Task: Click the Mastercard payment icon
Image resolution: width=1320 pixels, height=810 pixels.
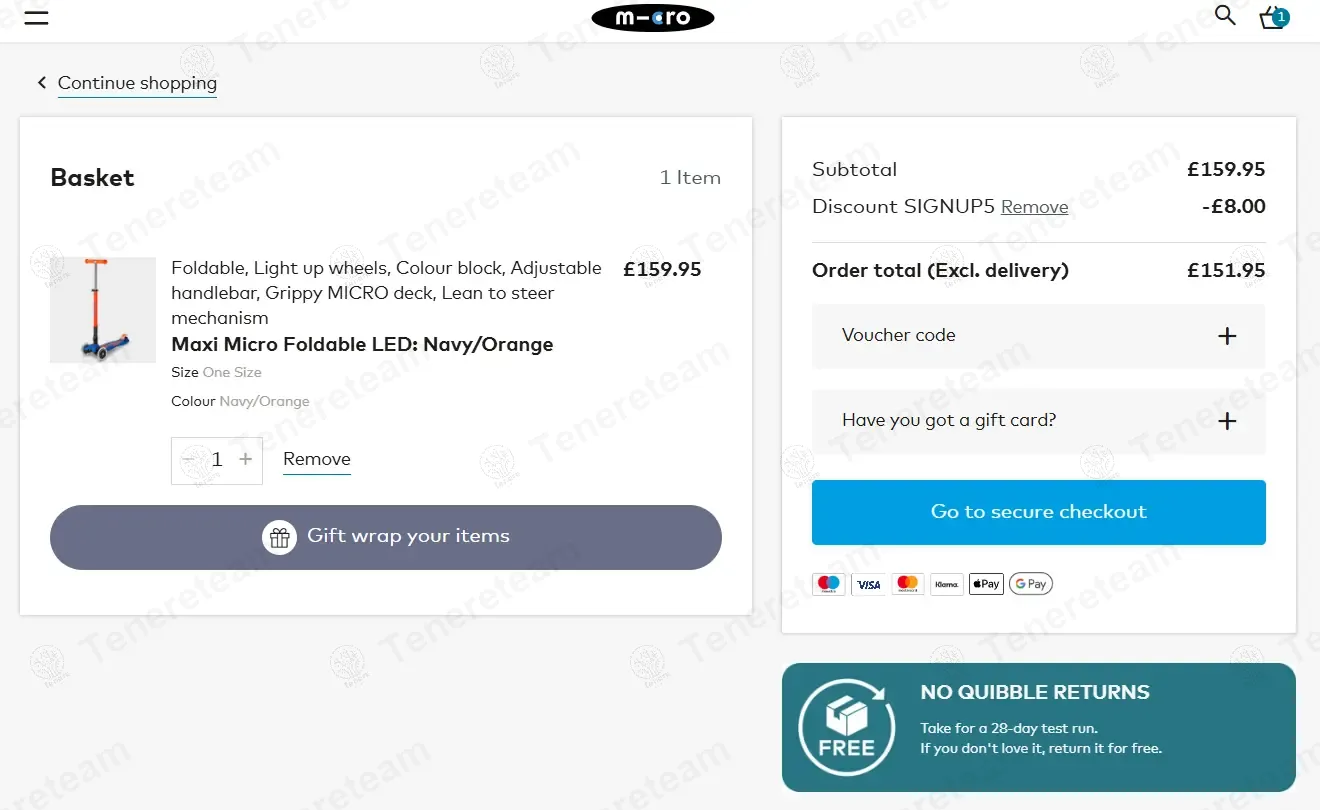Action: pos(907,584)
